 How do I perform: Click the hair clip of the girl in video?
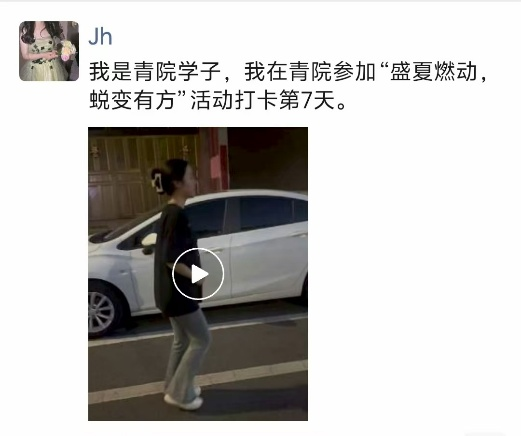[158, 181]
